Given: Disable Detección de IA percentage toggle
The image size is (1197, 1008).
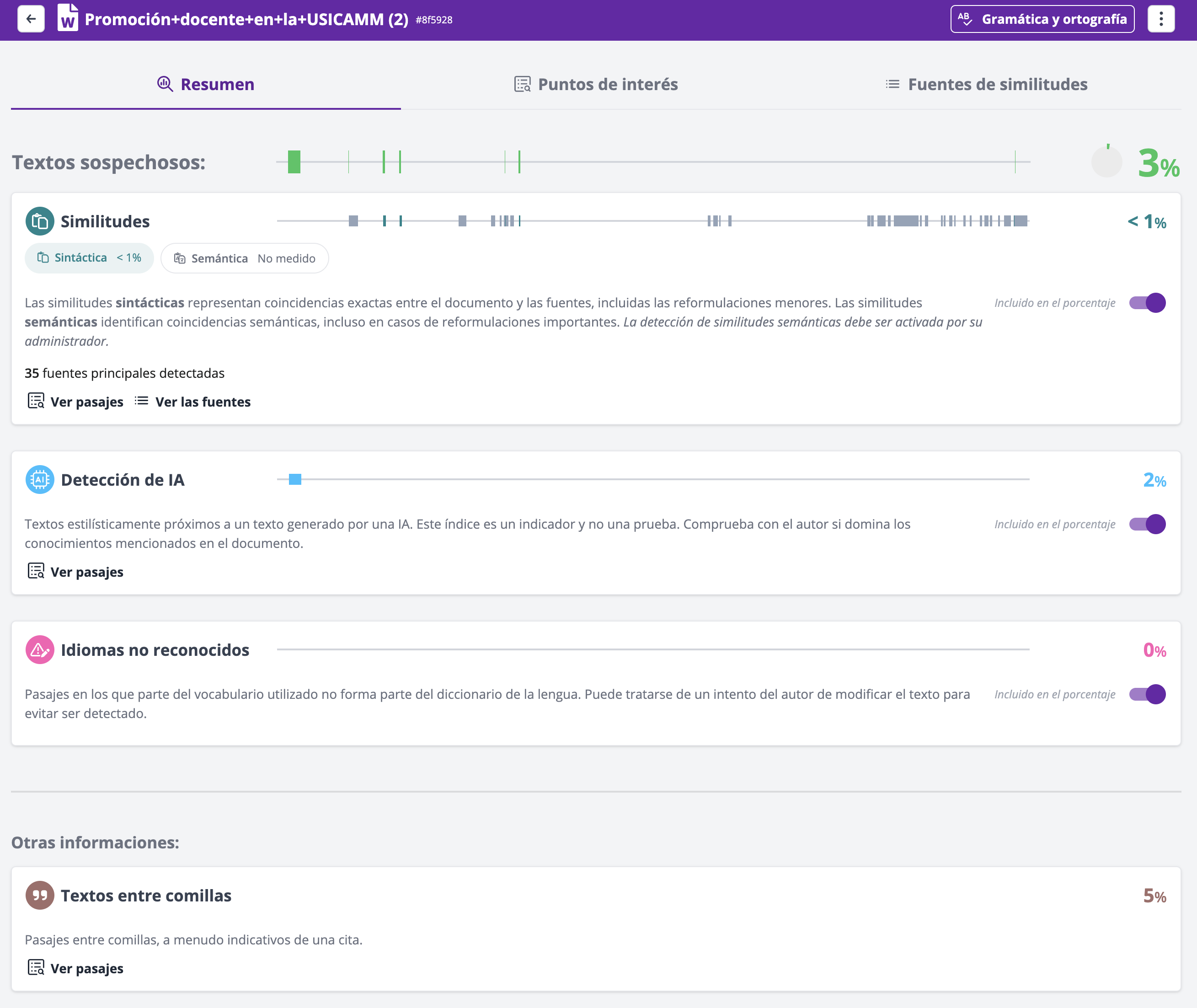Looking at the screenshot, I should pos(1147,524).
